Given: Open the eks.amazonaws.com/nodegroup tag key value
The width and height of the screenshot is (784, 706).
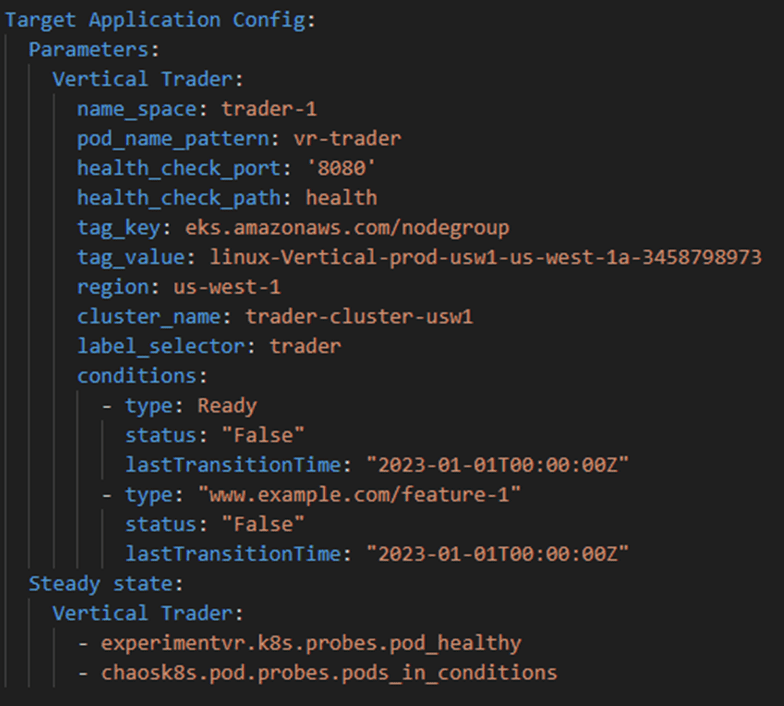Looking at the screenshot, I should pos(348,228).
